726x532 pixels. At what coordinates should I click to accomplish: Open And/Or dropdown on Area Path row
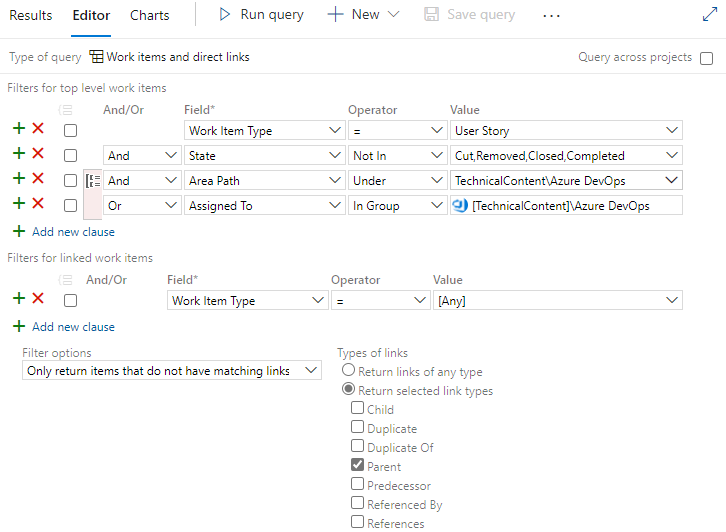[x=142, y=181]
